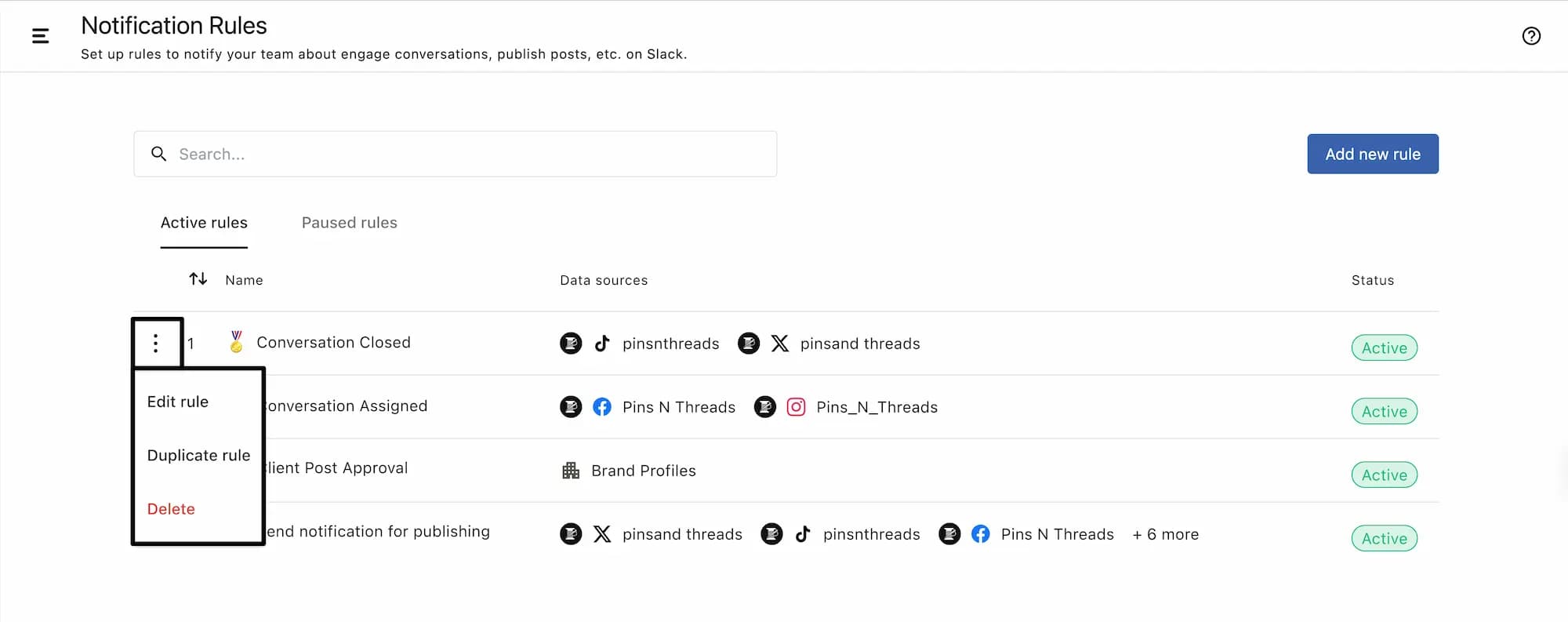Screen dimensions: 1568x622
Task: Select the Active rules tab
Action: [x=204, y=223]
